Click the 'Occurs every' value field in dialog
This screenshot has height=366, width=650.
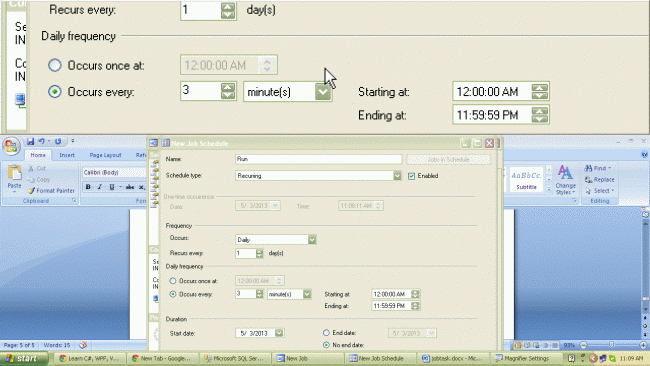click(245, 294)
